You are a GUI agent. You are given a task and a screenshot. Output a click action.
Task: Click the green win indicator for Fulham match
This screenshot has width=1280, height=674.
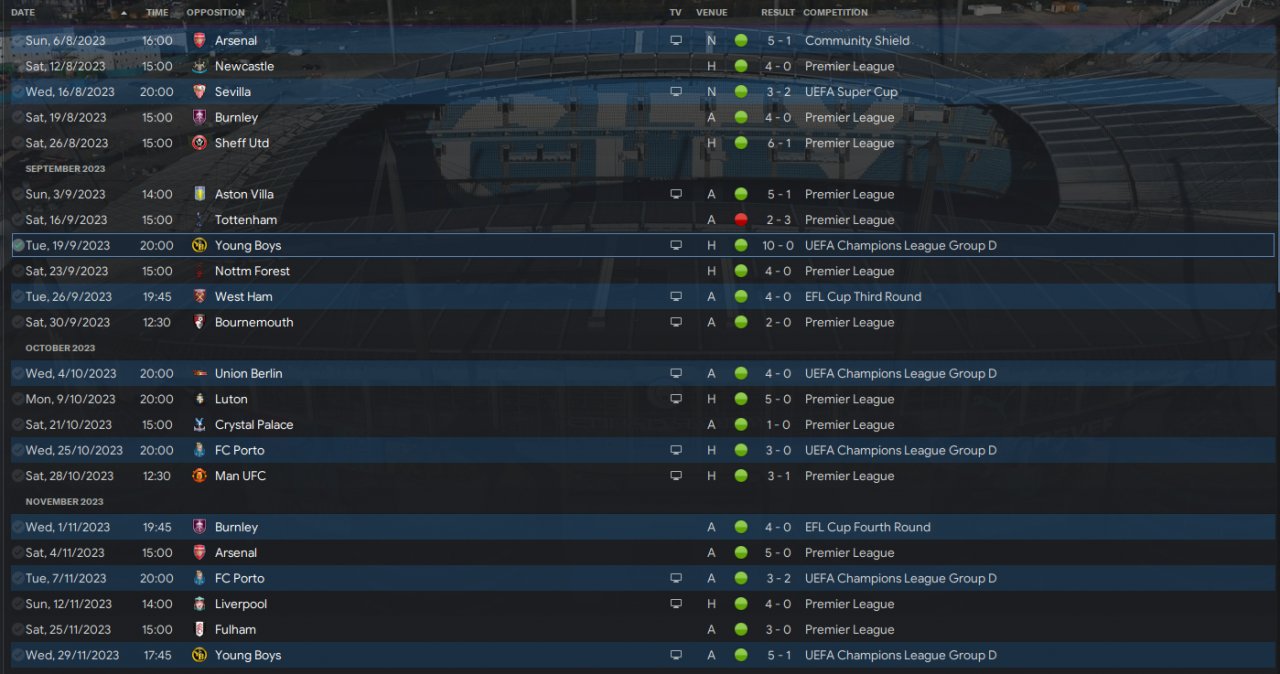pos(741,630)
